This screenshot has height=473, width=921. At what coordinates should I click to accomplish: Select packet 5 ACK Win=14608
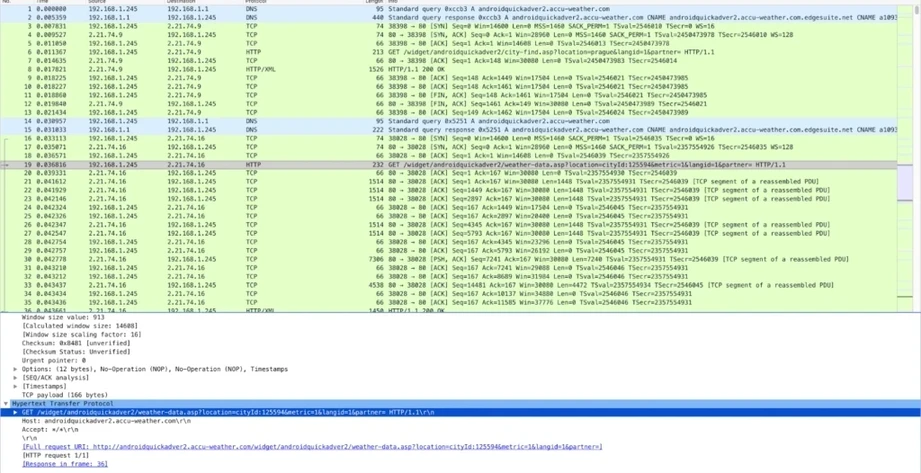coord(449,43)
